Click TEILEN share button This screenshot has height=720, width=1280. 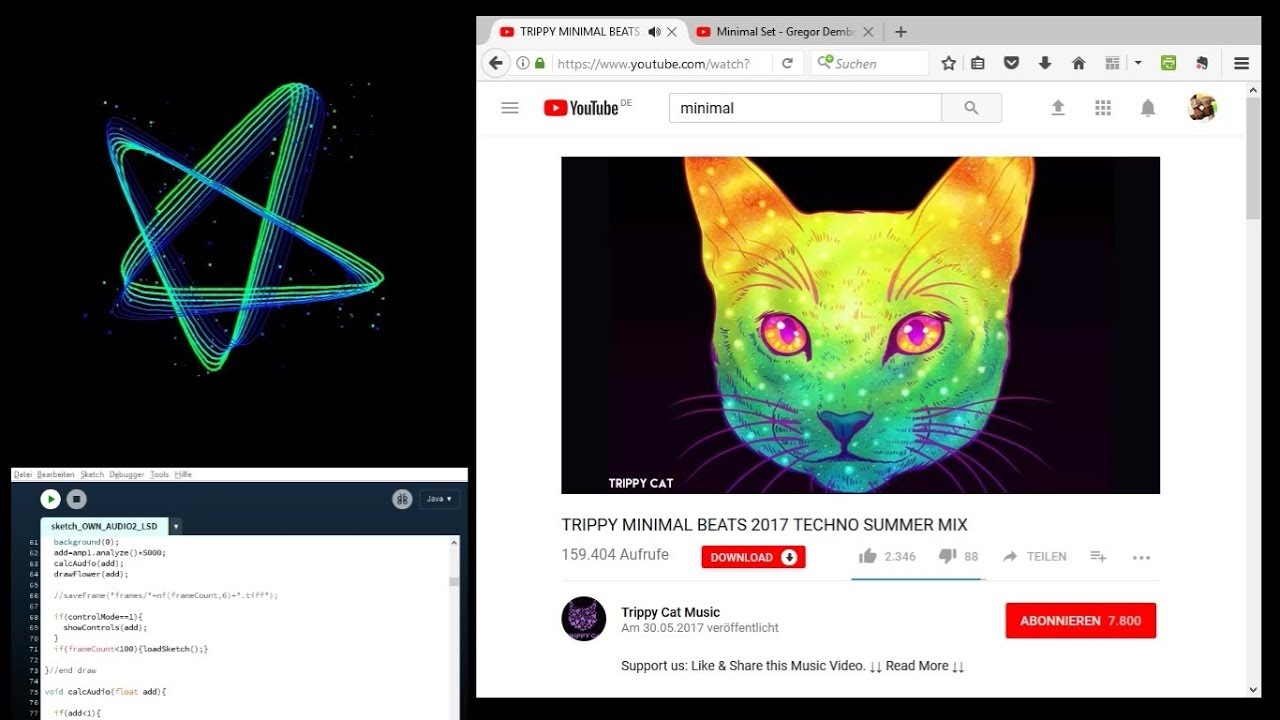(x=1035, y=556)
